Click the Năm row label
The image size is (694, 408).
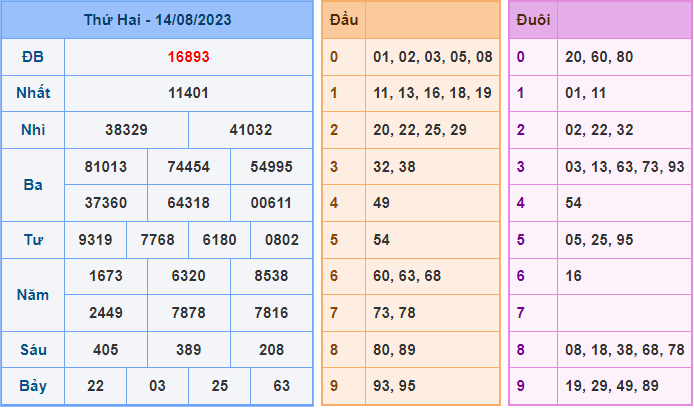tap(33, 295)
